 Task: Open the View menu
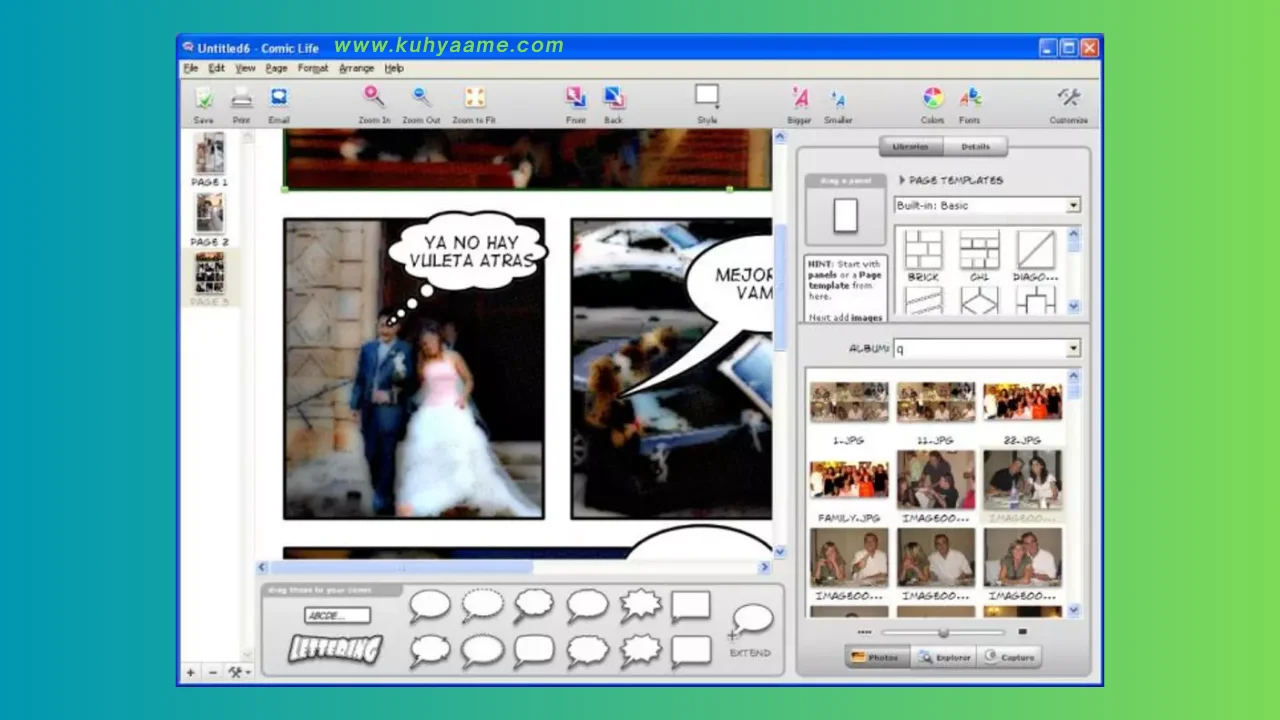pos(245,68)
